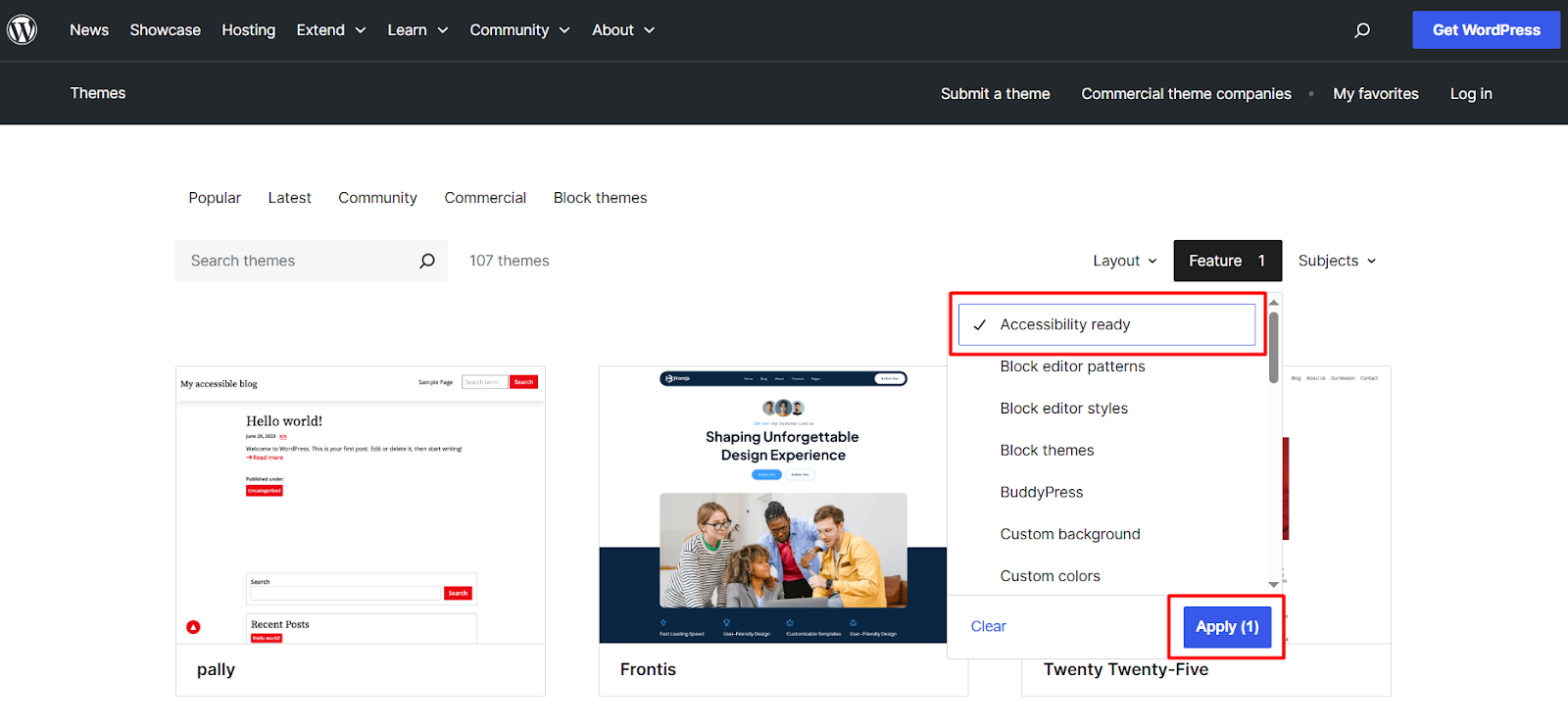The width and height of the screenshot is (1568, 728).
Task: Switch to the Popular themes tab
Action: click(x=215, y=198)
